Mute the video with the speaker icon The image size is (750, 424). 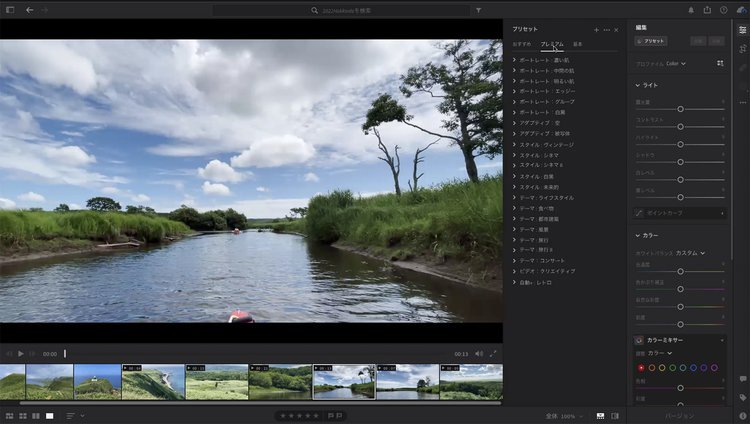click(479, 353)
